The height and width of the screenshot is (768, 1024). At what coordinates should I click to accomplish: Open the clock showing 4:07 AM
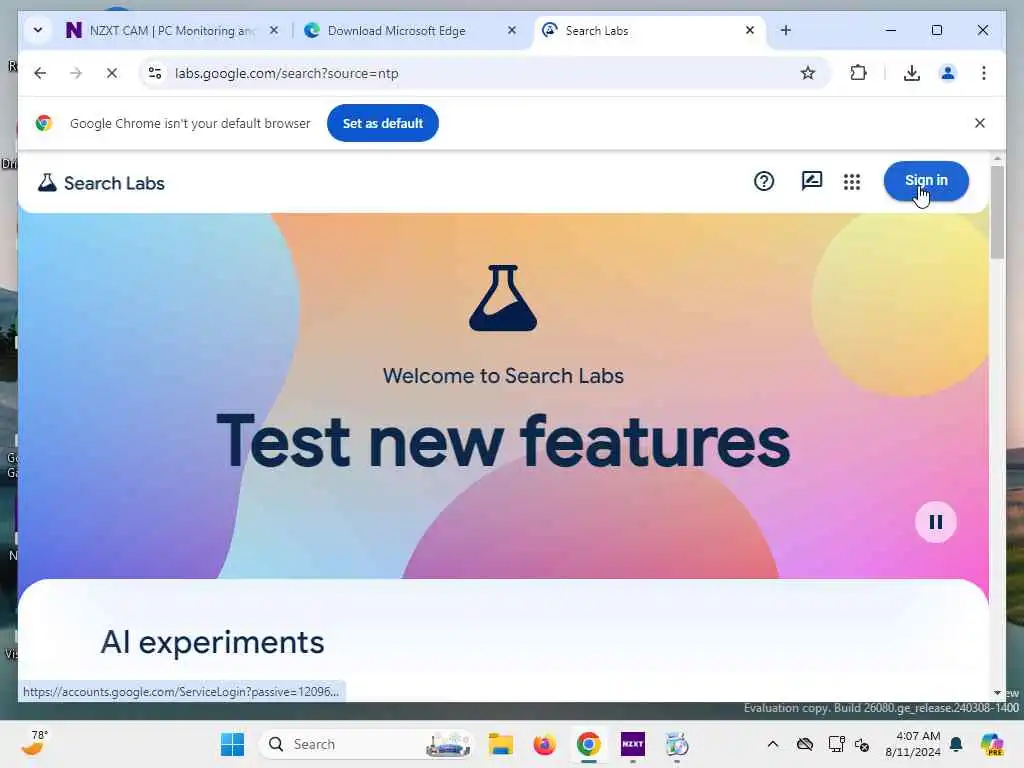[x=913, y=744]
